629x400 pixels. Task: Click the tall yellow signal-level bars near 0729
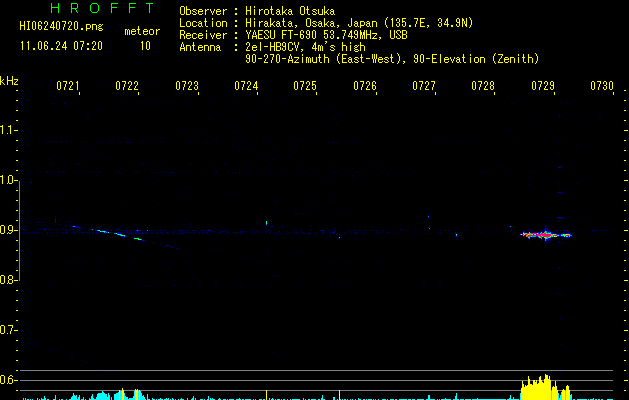coord(546,387)
